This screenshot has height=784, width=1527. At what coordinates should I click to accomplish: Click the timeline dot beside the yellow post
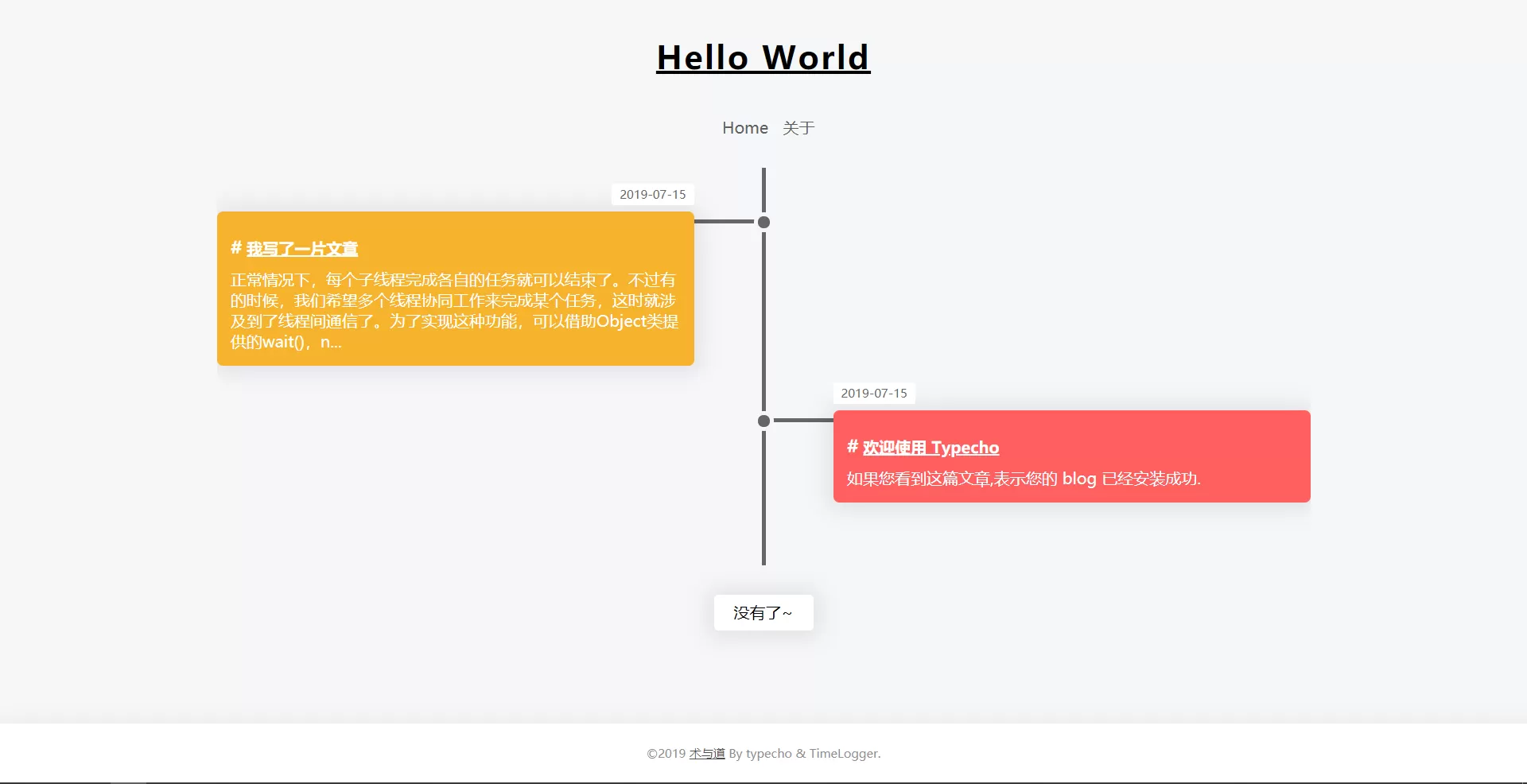coord(763,223)
